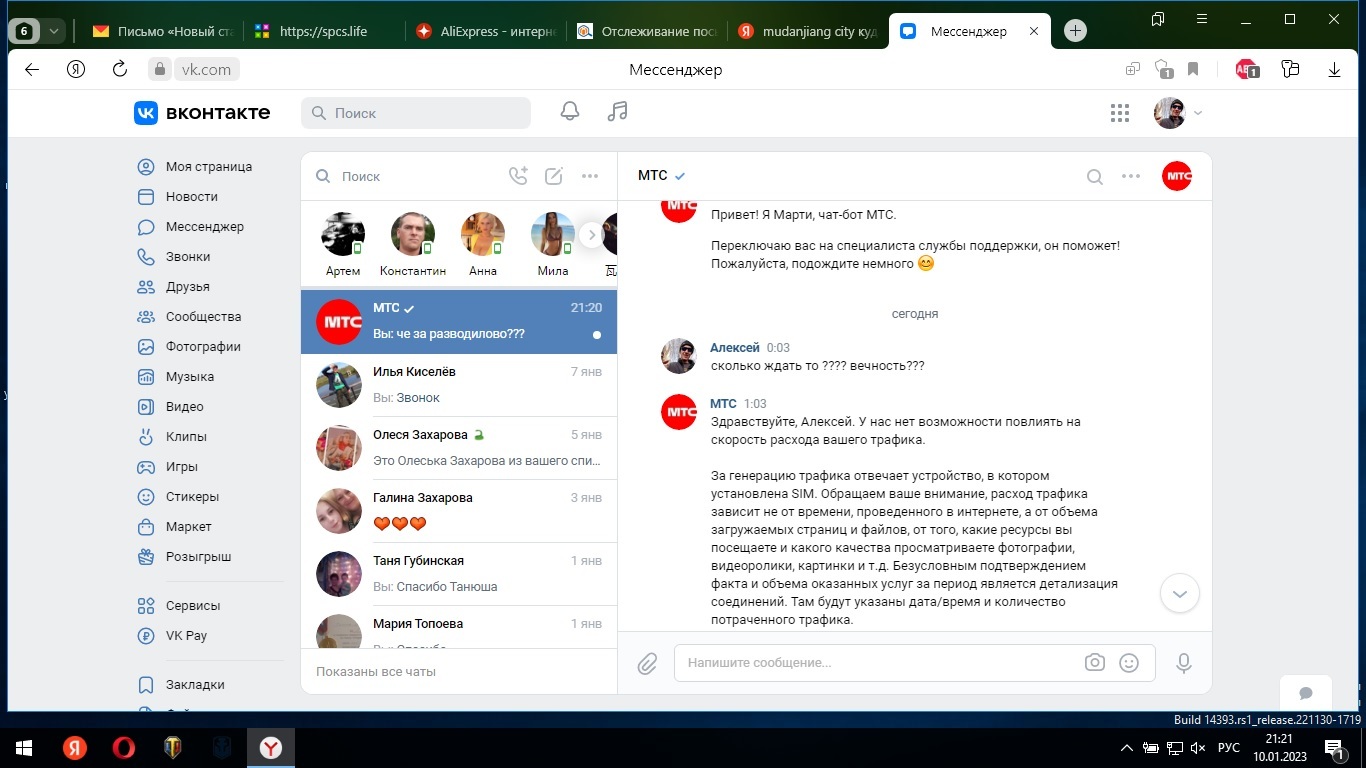Open Алексей sender name link
This screenshot has width=1366, height=768.
(x=735, y=348)
